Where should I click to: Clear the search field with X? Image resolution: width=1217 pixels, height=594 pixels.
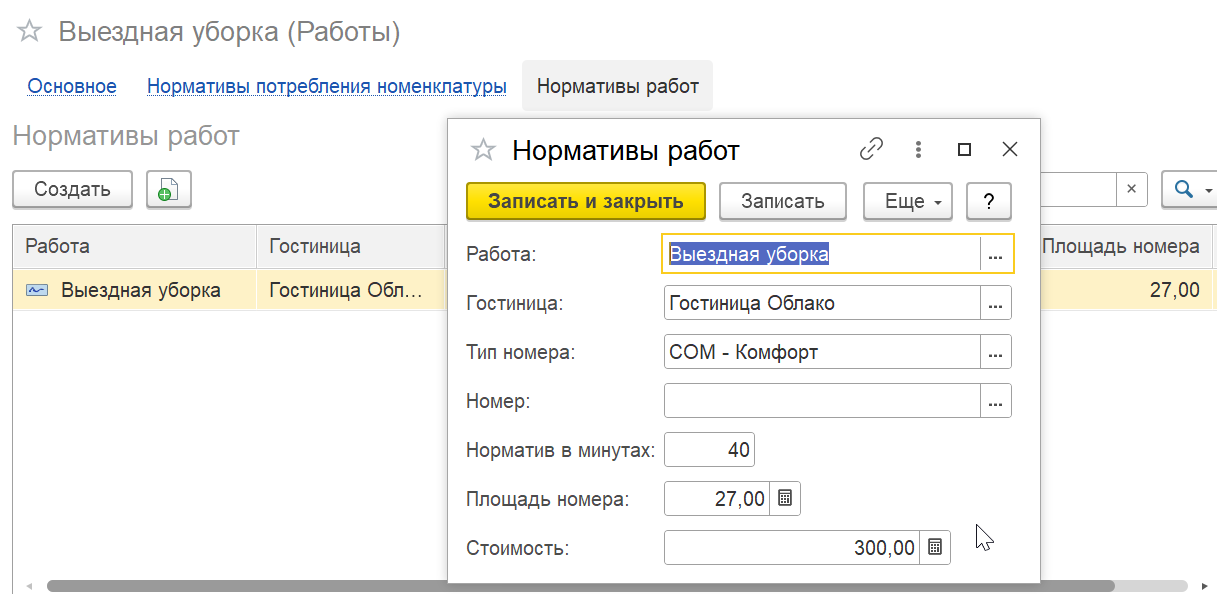[1131, 189]
